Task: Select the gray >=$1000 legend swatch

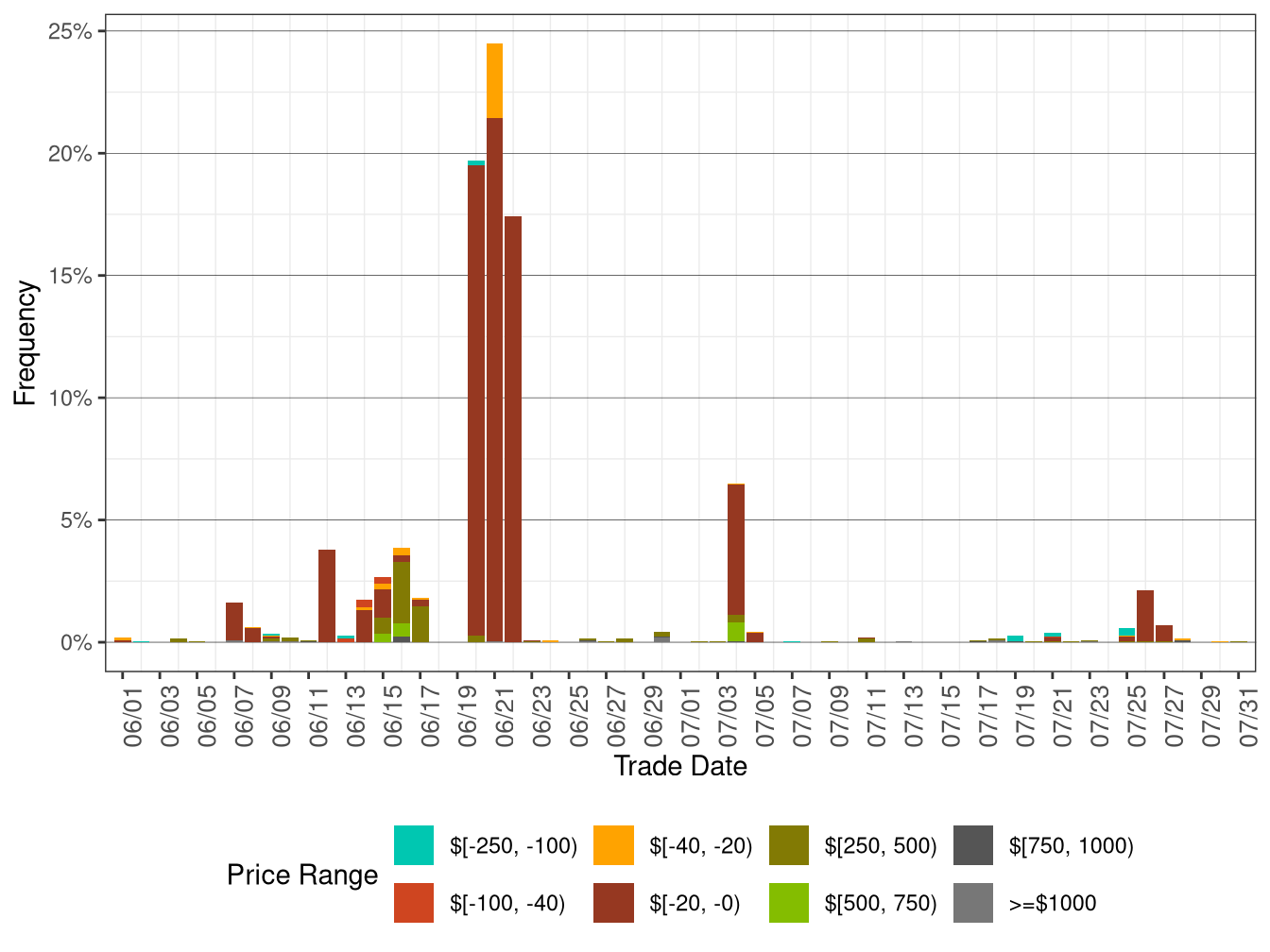Action: click(973, 903)
